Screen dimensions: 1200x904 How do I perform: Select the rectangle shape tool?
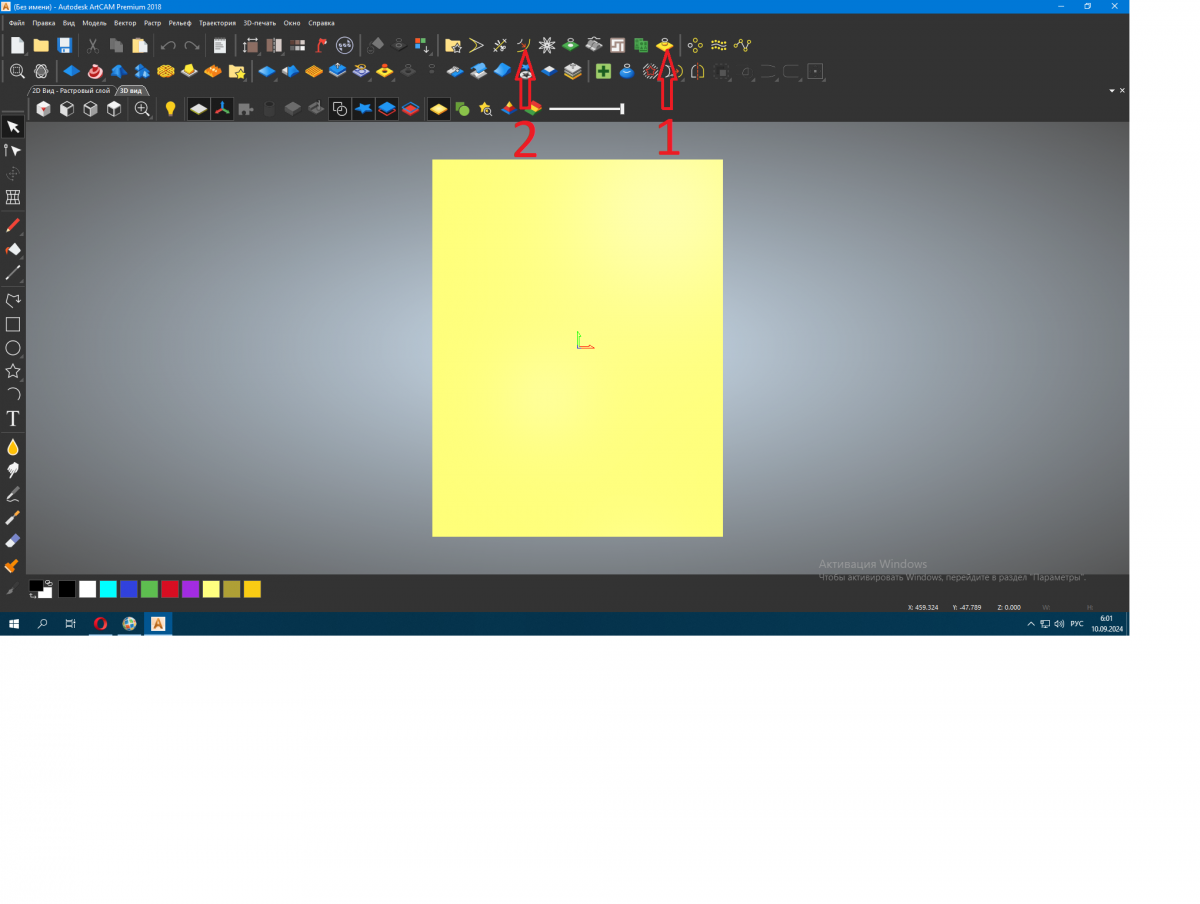click(x=13, y=324)
